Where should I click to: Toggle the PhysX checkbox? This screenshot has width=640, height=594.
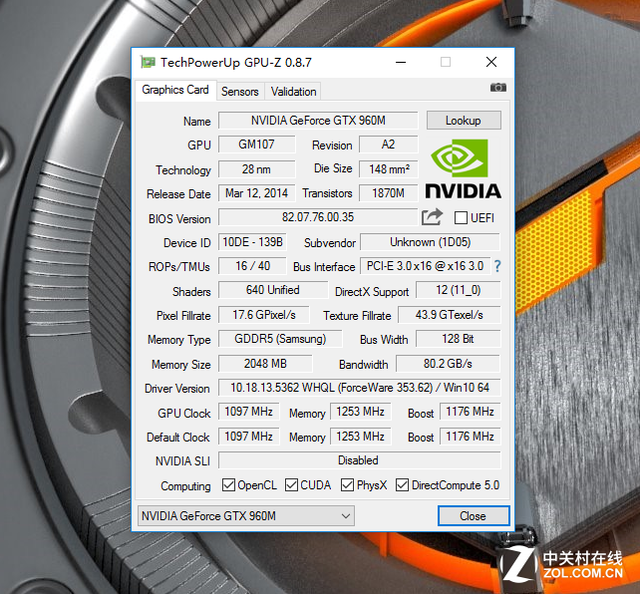347,485
